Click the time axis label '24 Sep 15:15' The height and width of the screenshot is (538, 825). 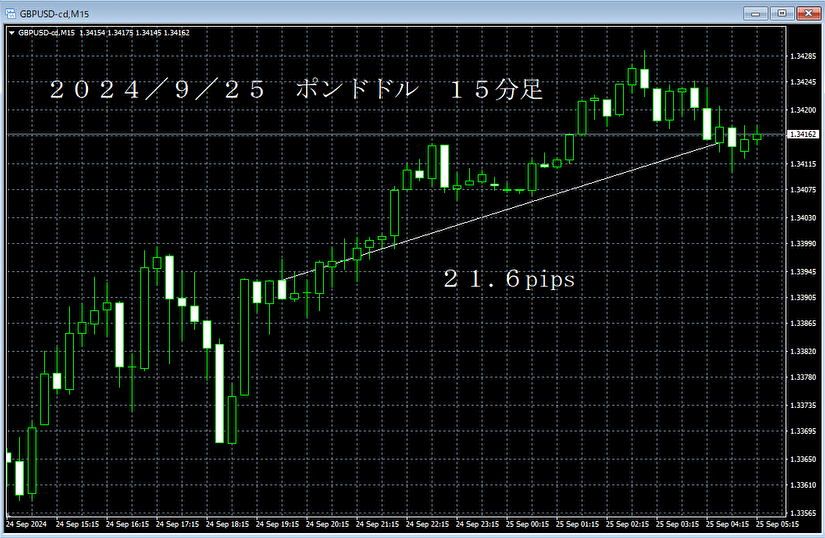click(x=77, y=524)
